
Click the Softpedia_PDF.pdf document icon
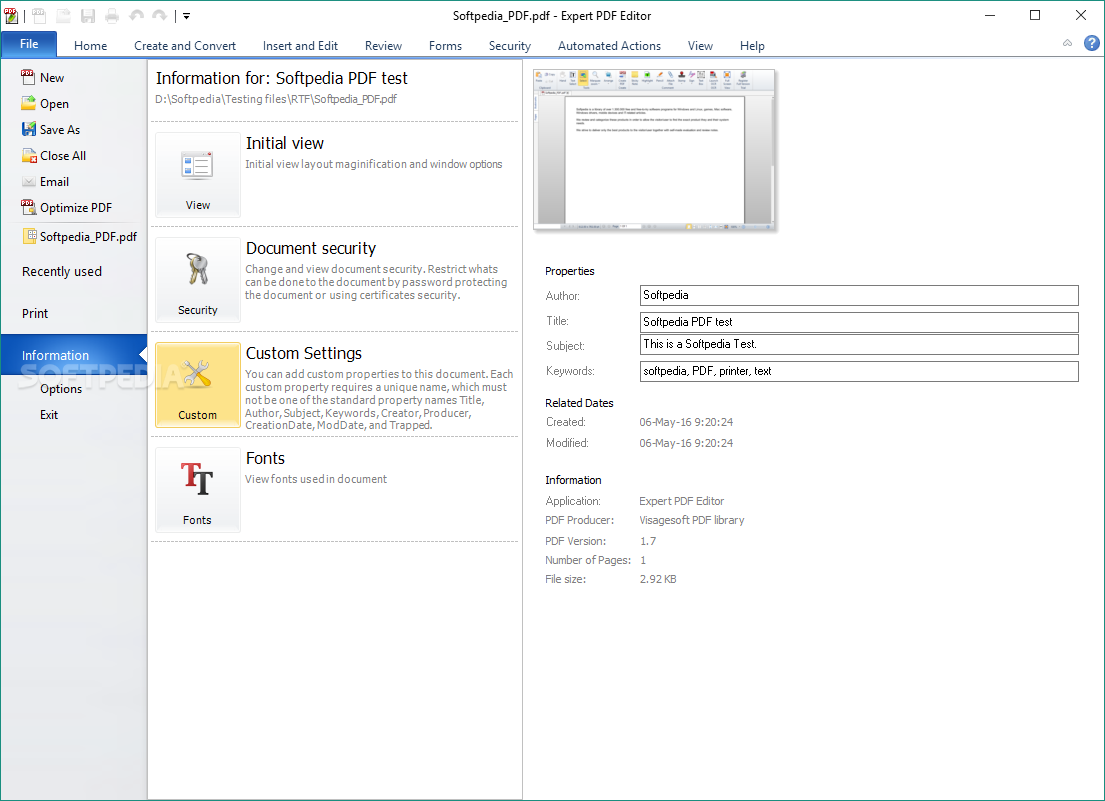pyautogui.click(x=30, y=236)
